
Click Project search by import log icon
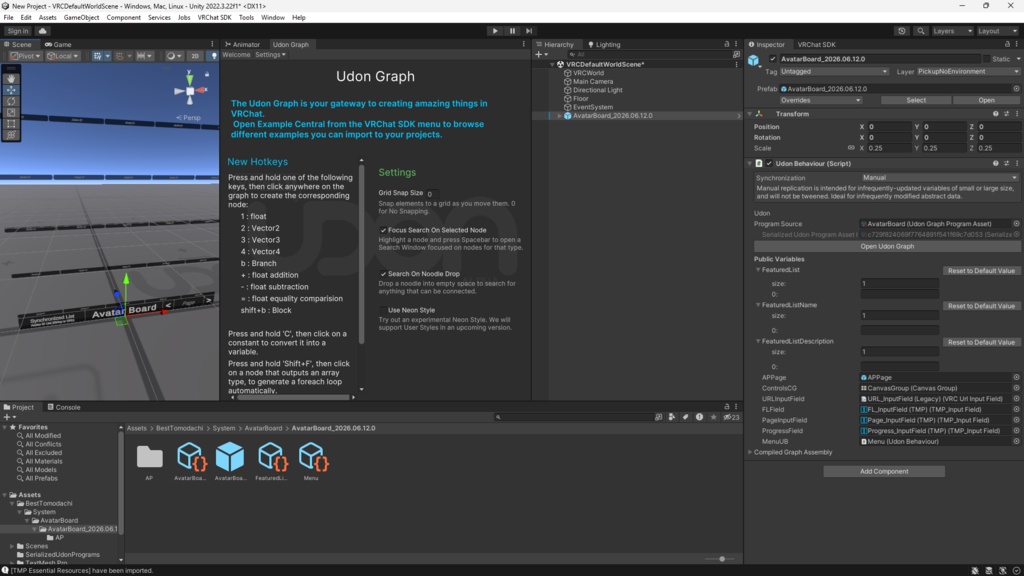tap(699, 417)
